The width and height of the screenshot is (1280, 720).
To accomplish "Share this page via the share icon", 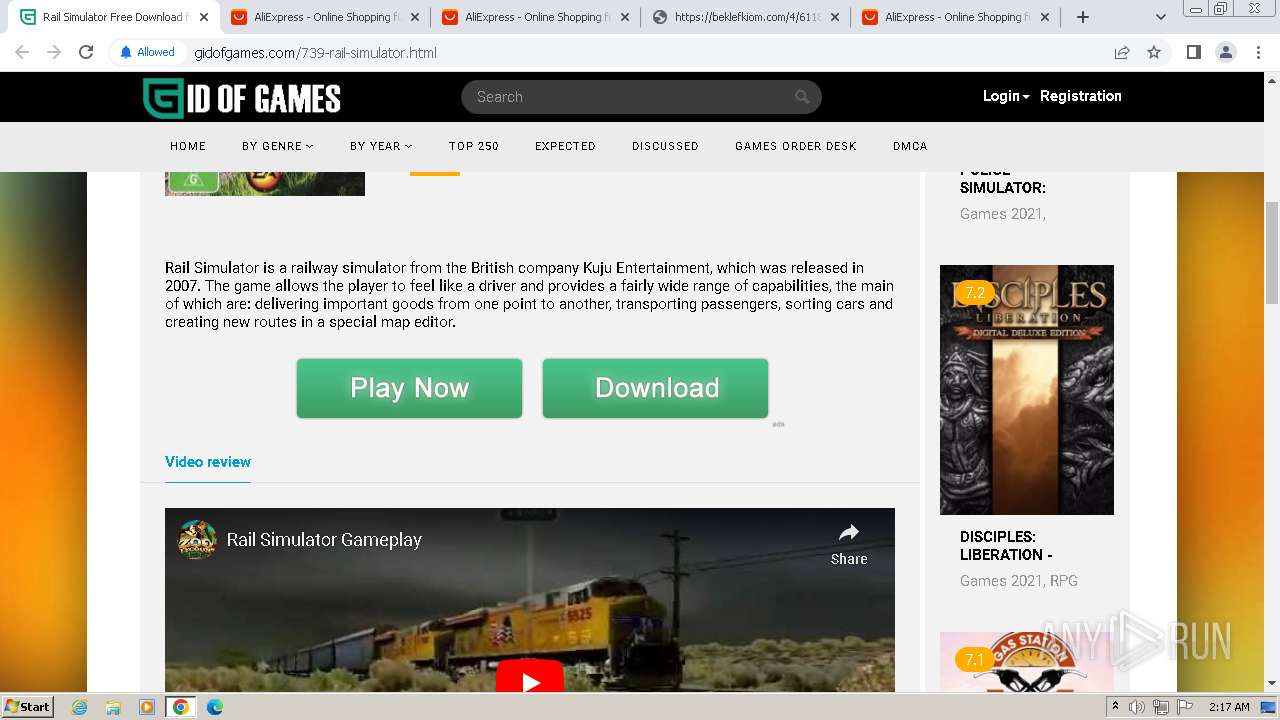I will 1122,53.
